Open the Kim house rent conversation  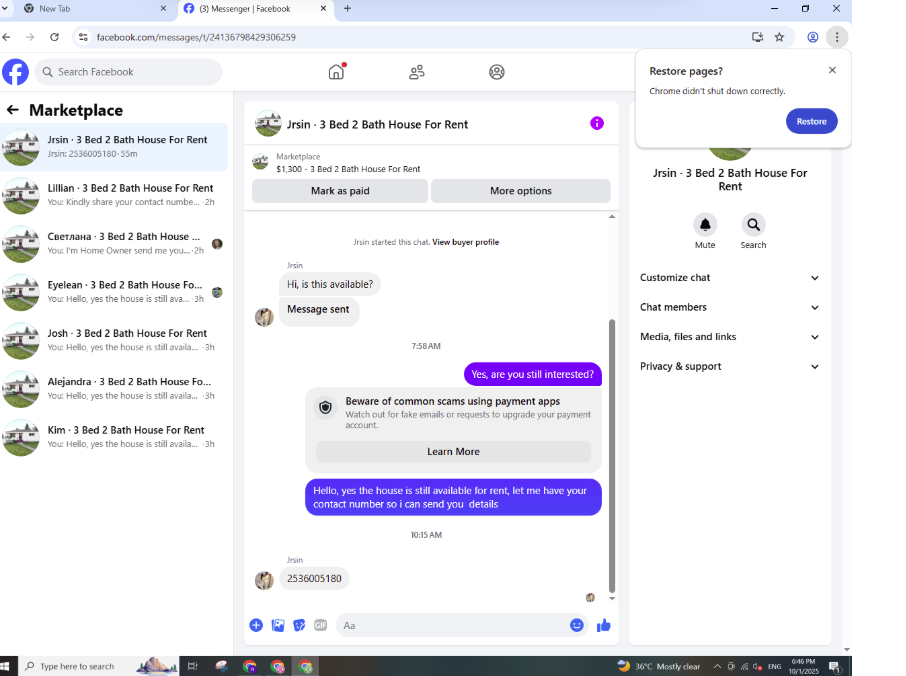[x=114, y=437]
